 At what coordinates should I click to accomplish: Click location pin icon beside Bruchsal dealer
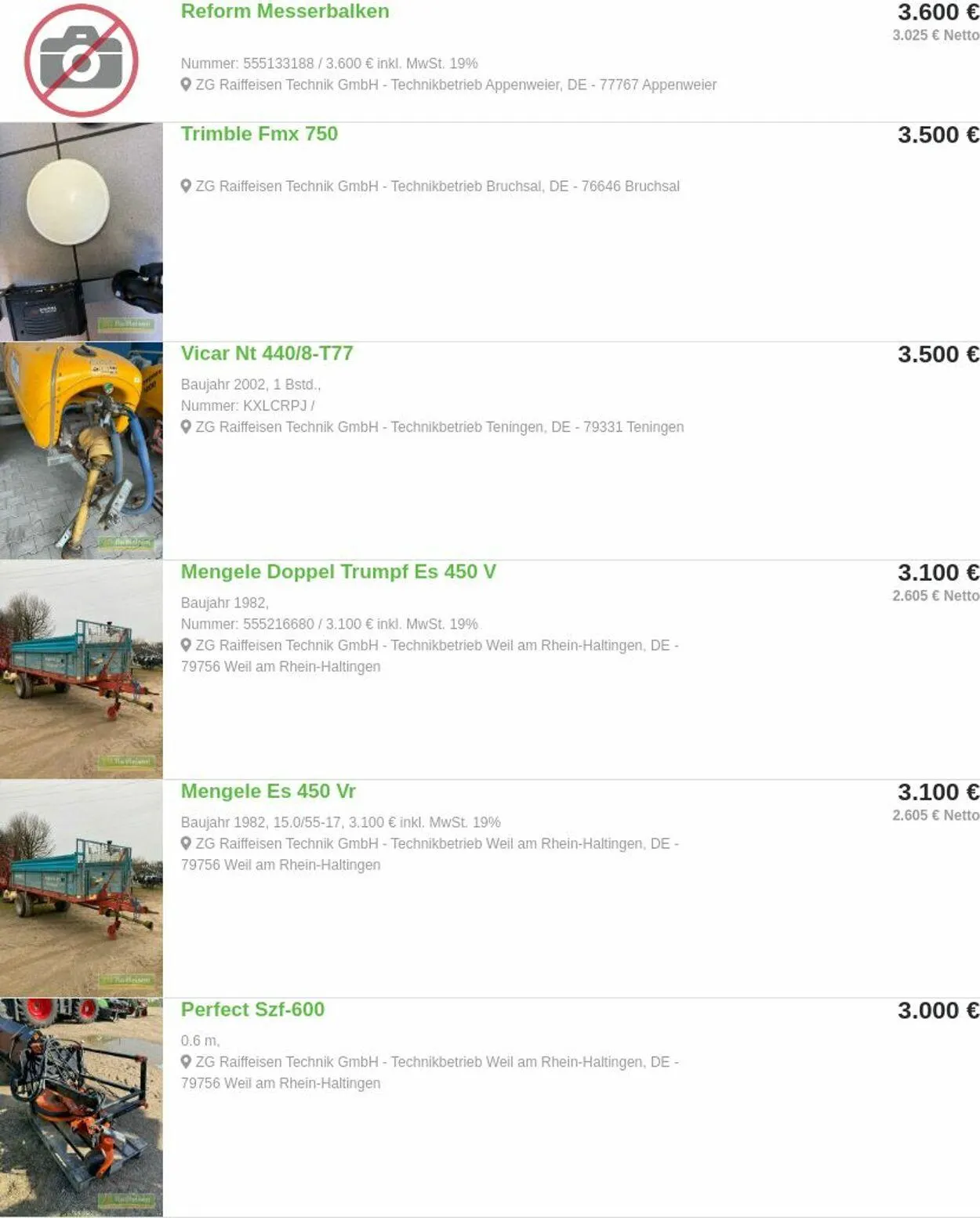point(186,186)
